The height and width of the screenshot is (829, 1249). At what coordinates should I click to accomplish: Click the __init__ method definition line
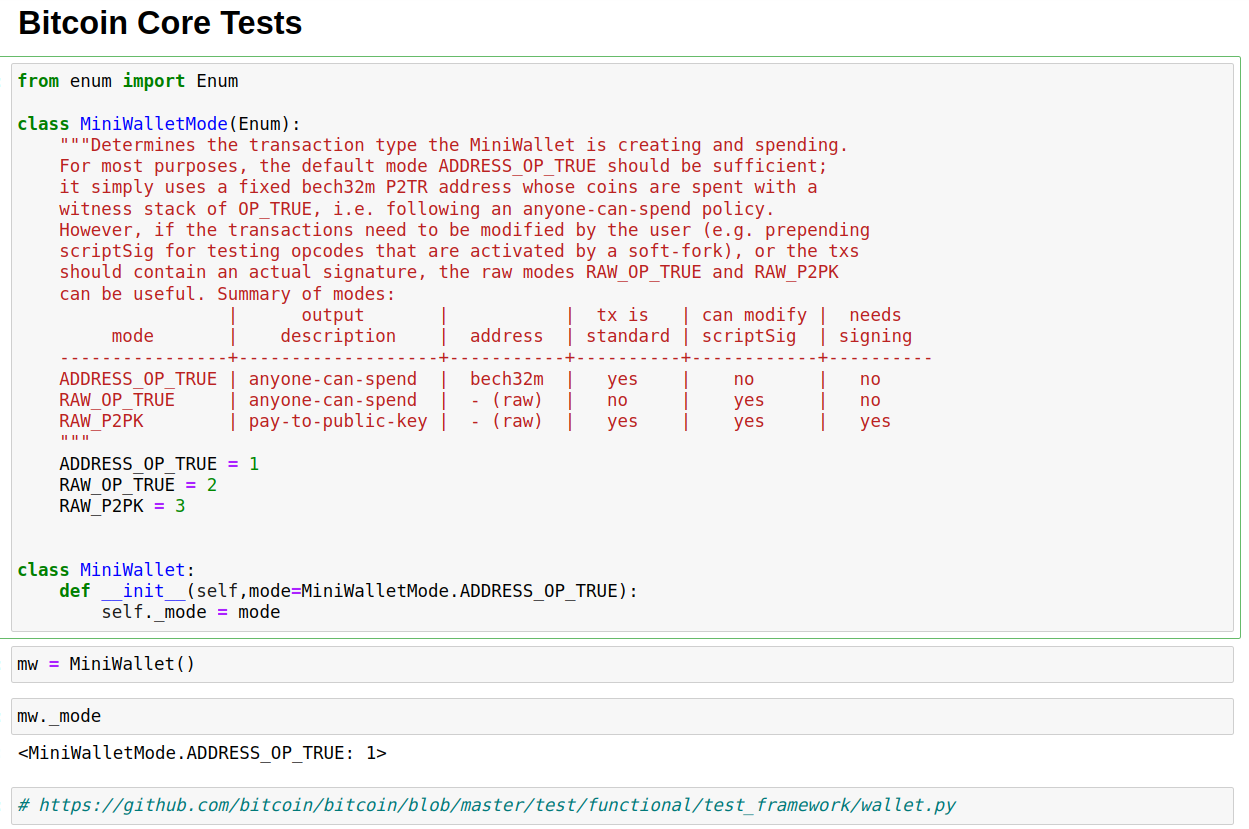[348, 591]
